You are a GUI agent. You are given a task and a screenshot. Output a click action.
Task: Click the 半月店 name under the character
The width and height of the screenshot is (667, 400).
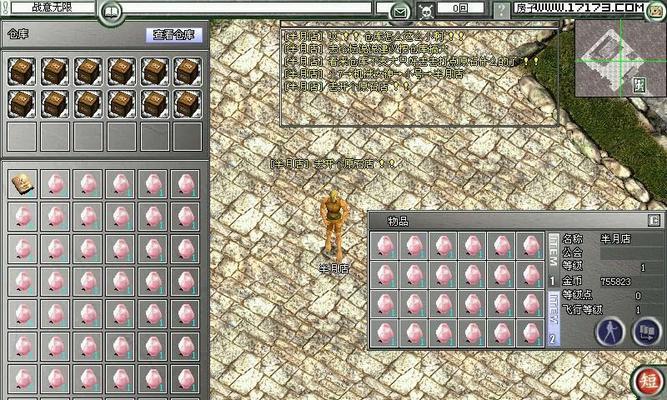pyautogui.click(x=334, y=269)
